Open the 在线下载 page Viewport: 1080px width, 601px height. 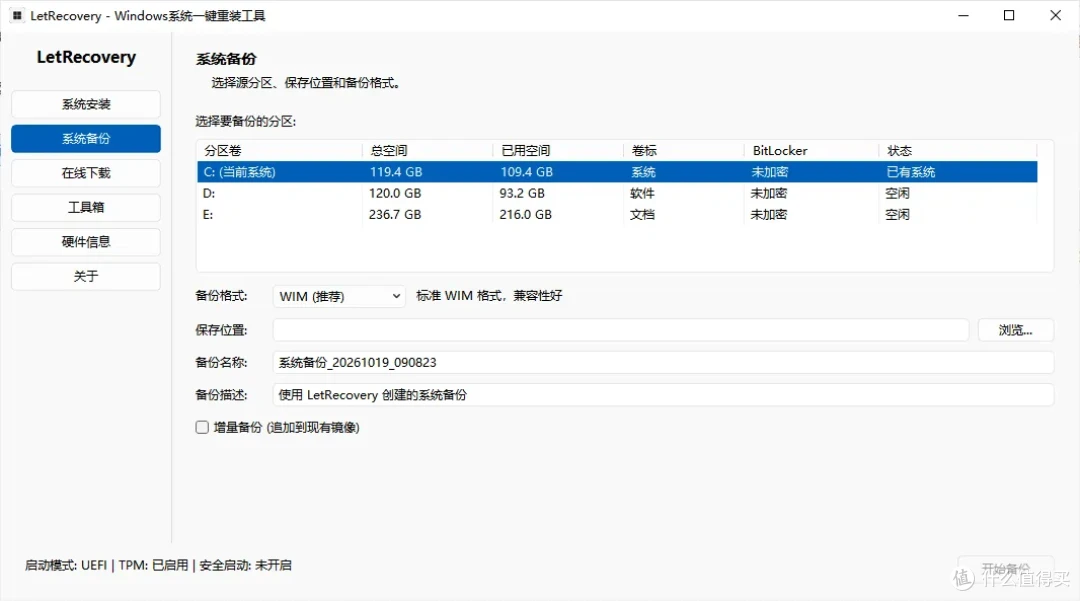tap(86, 173)
